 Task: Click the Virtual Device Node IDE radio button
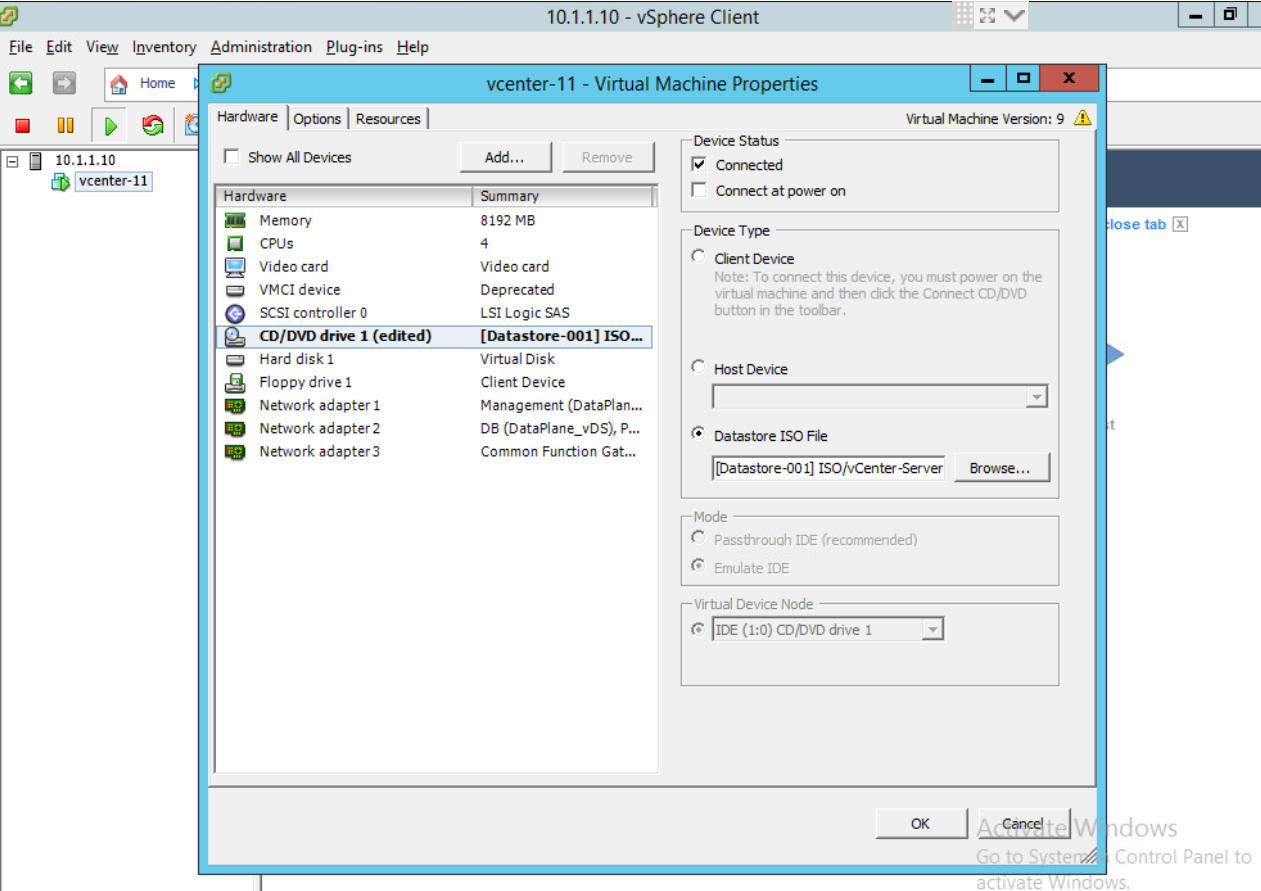point(698,629)
